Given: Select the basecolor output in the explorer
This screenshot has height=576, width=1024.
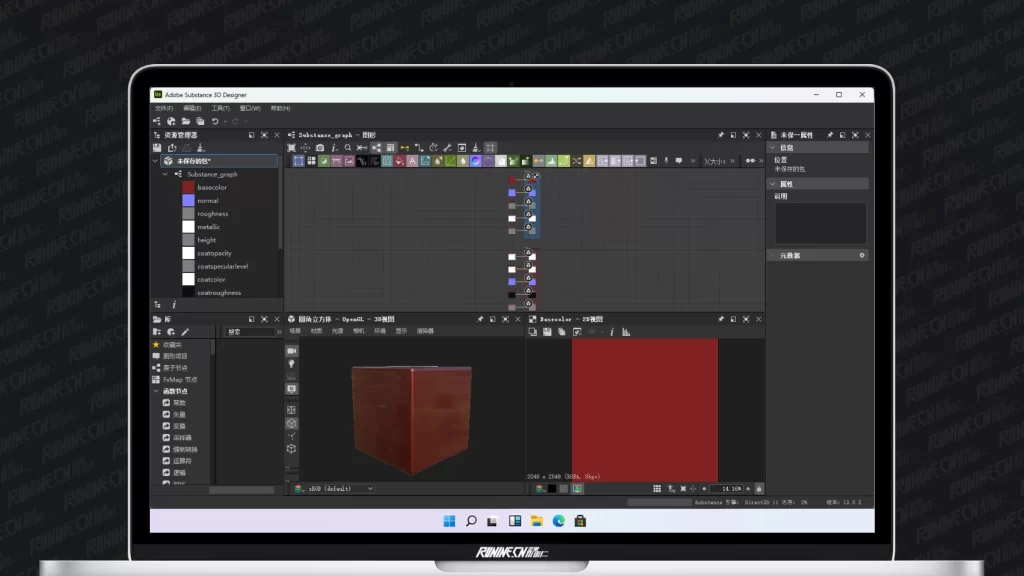Looking at the screenshot, I should pyautogui.click(x=211, y=187).
